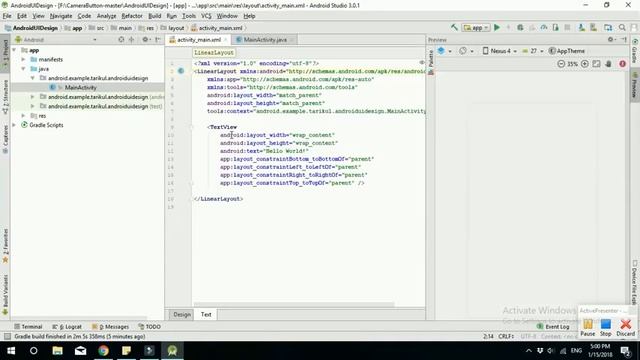This screenshot has height=360, width=640.
Task: Open the Project Structure toolbar icon
Action: coord(608,27)
